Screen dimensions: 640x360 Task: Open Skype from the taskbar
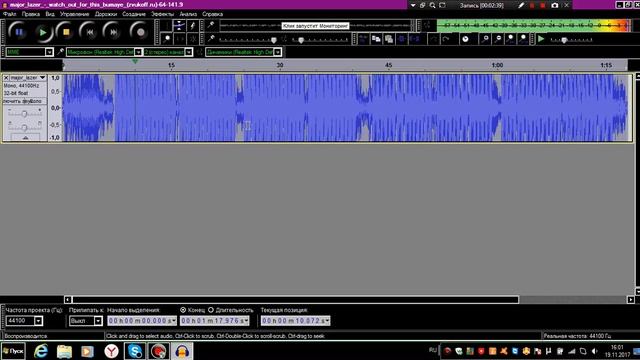pyautogui.click(x=135, y=351)
